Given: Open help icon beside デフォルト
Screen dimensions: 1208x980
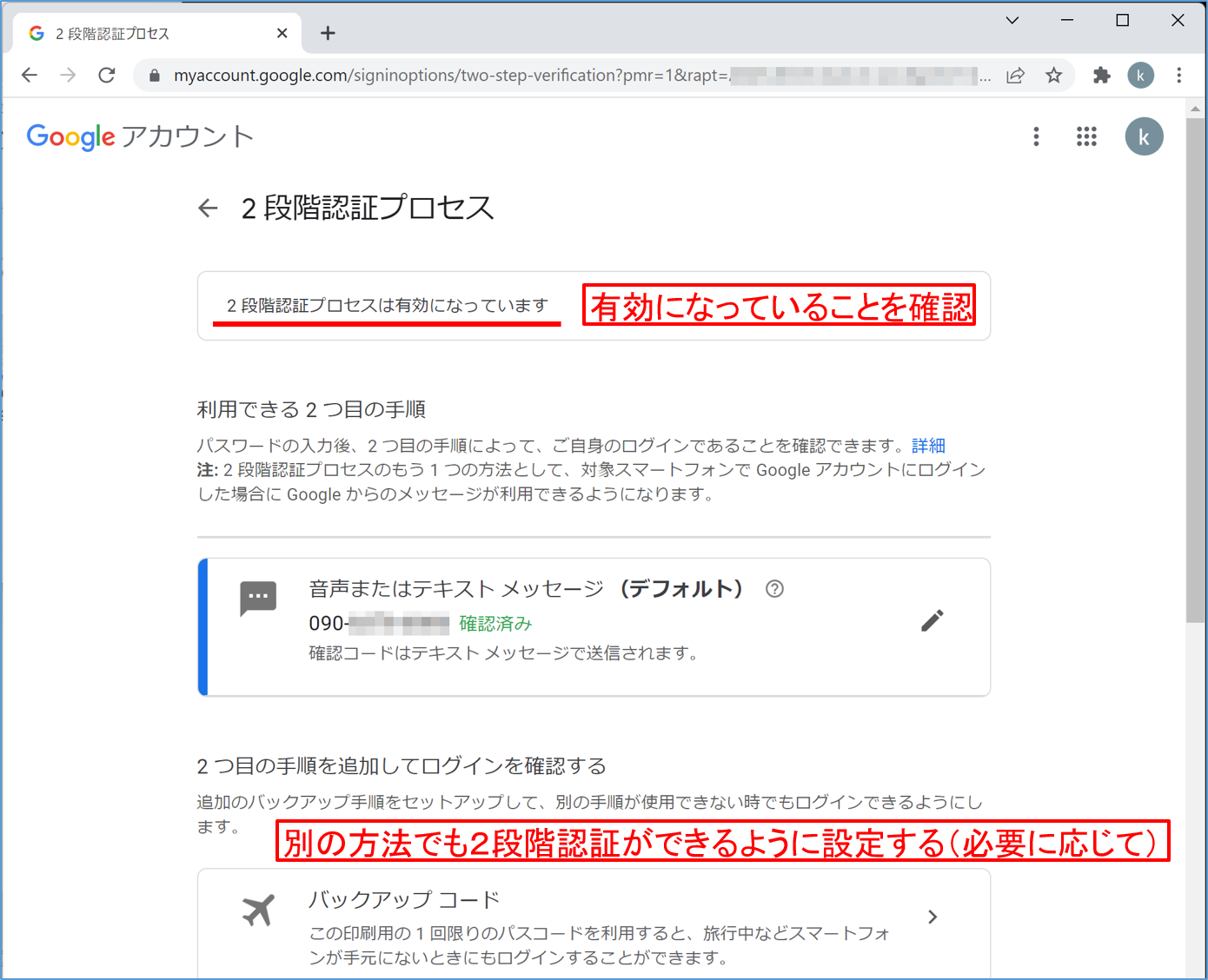Looking at the screenshot, I should pos(774,589).
